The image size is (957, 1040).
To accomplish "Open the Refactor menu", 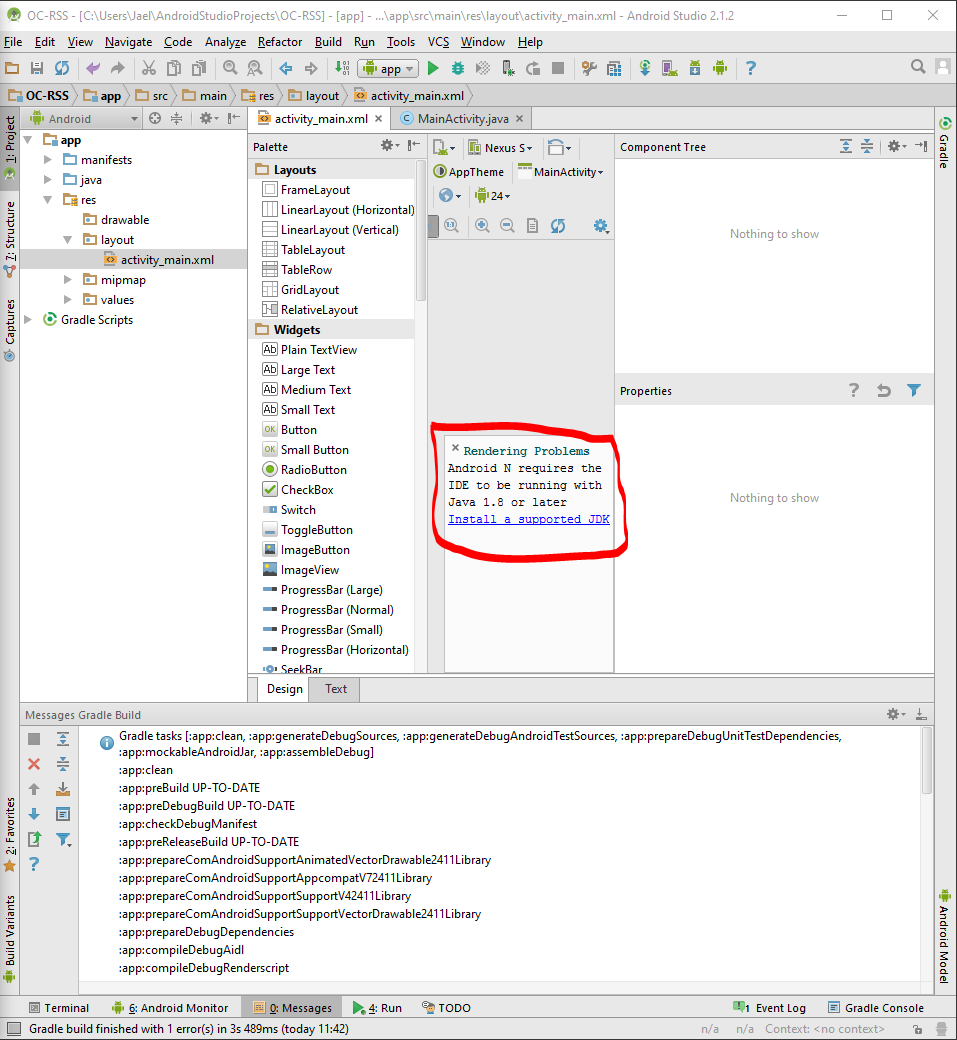I will click(279, 42).
